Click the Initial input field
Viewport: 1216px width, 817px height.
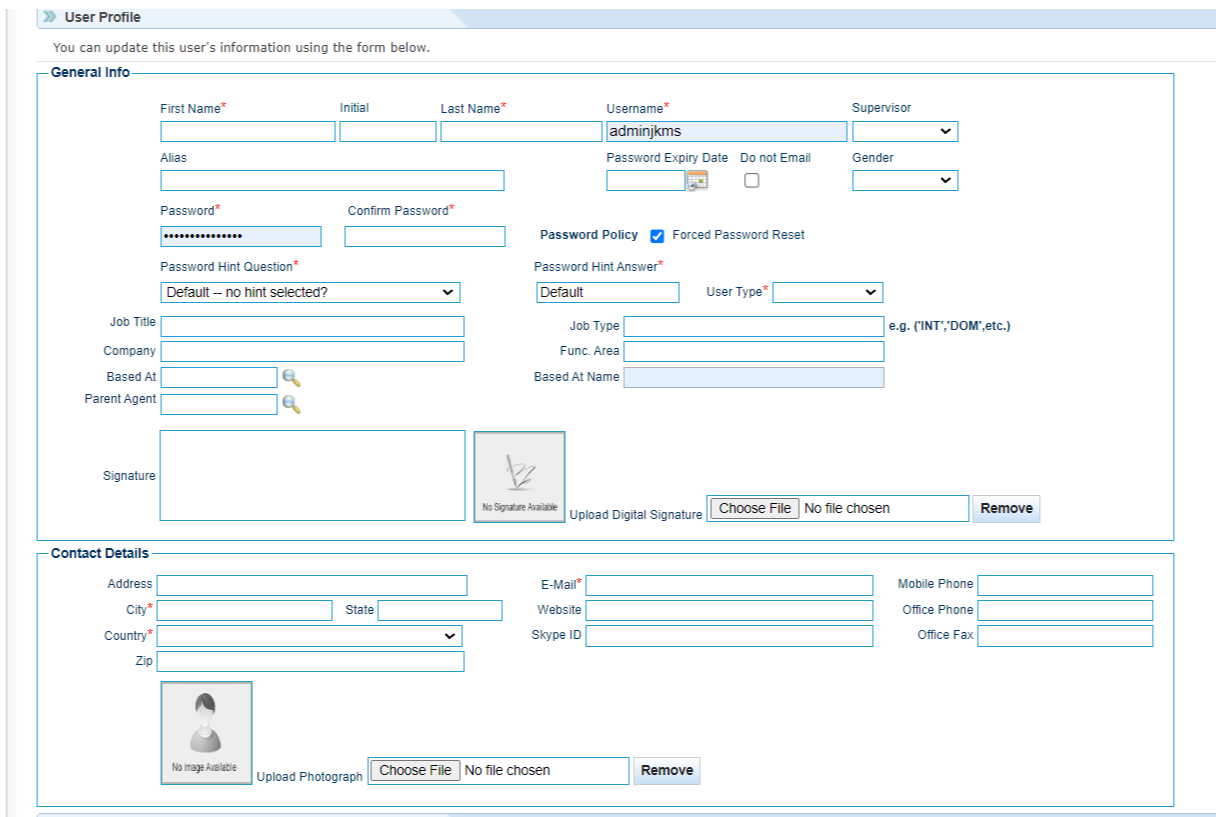(388, 131)
